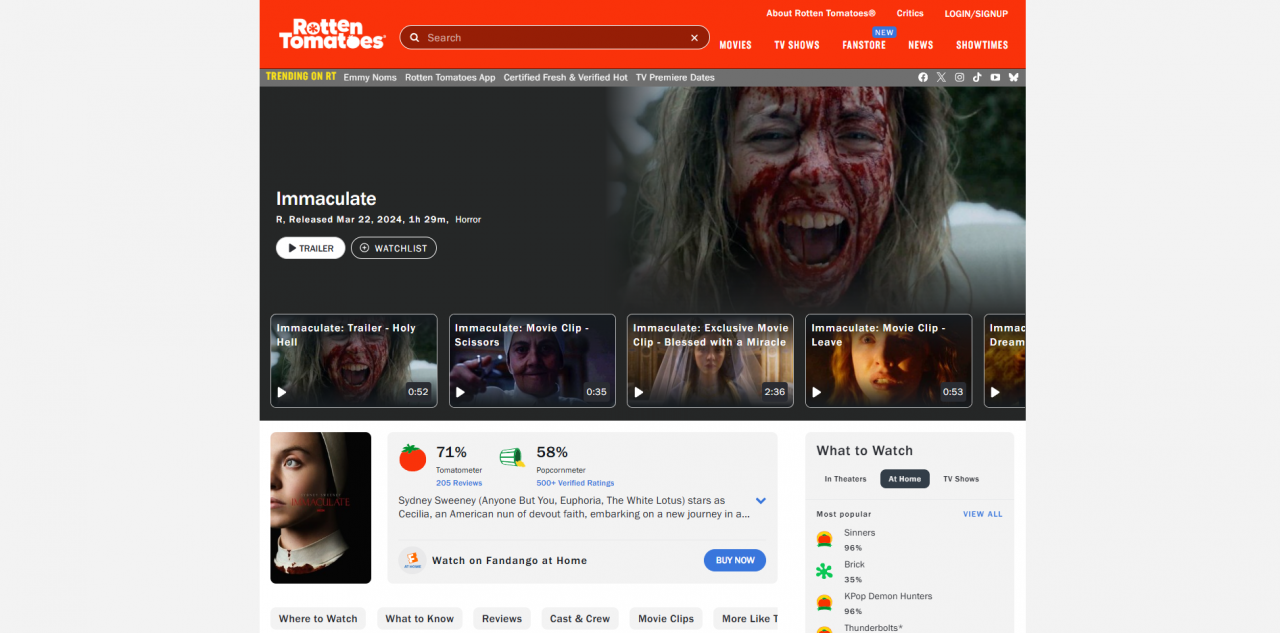Click the red Tomatometer tomato icon
Image resolution: width=1280 pixels, height=633 pixels.
(413, 458)
